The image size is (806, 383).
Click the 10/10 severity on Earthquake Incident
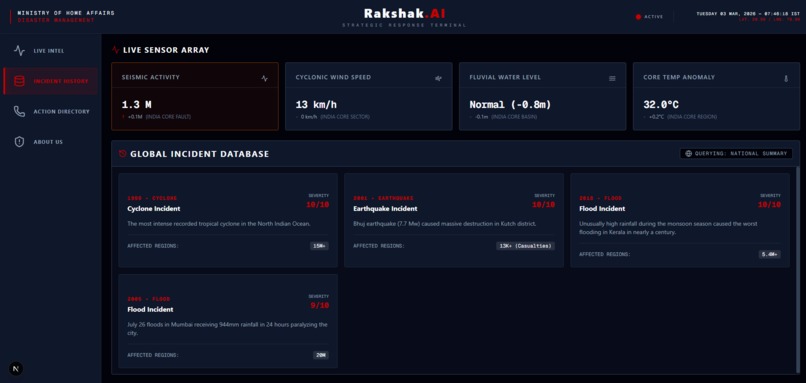(543, 205)
